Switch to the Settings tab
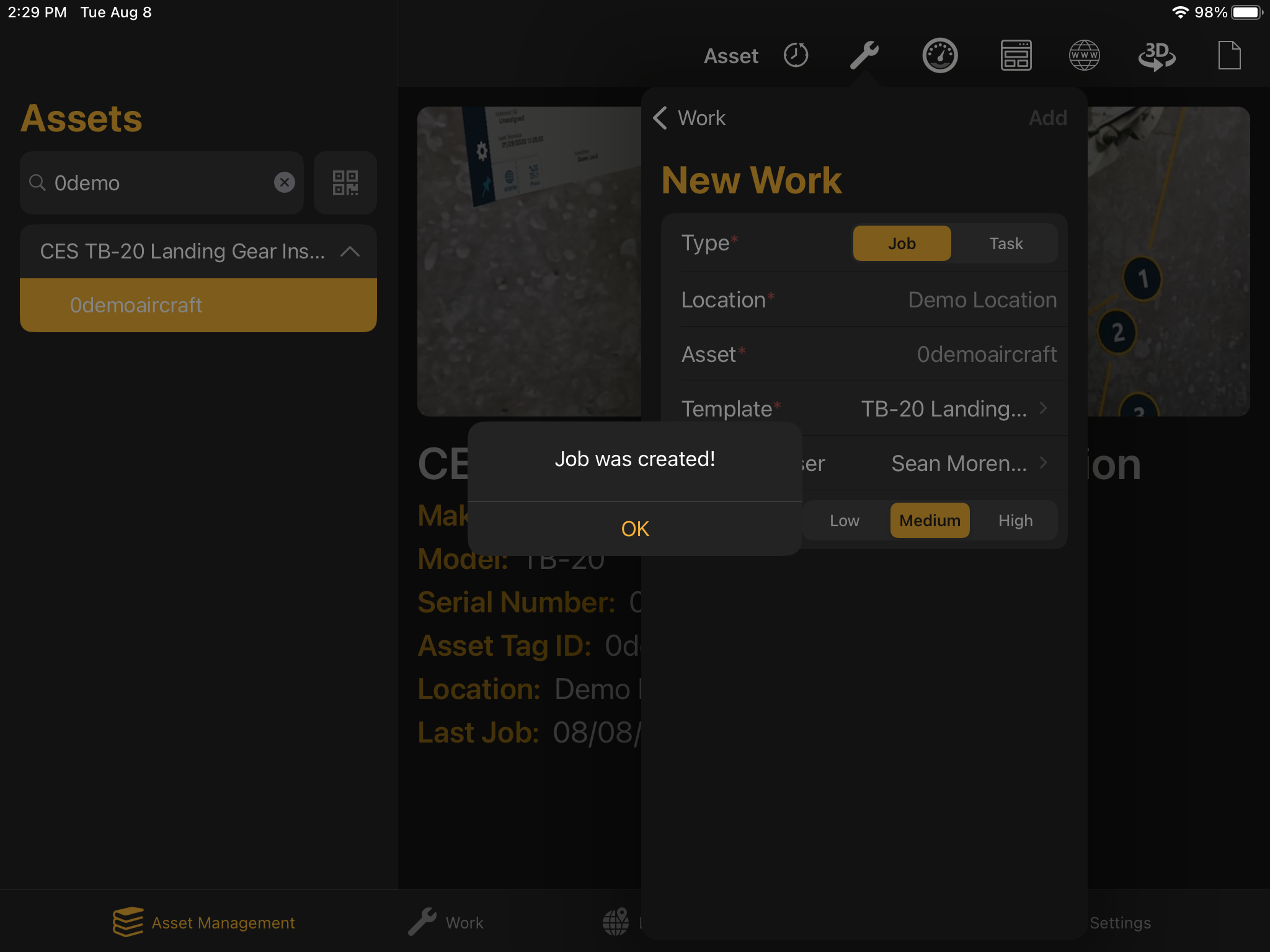This screenshot has height=952, width=1270. tap(1119, 922)
